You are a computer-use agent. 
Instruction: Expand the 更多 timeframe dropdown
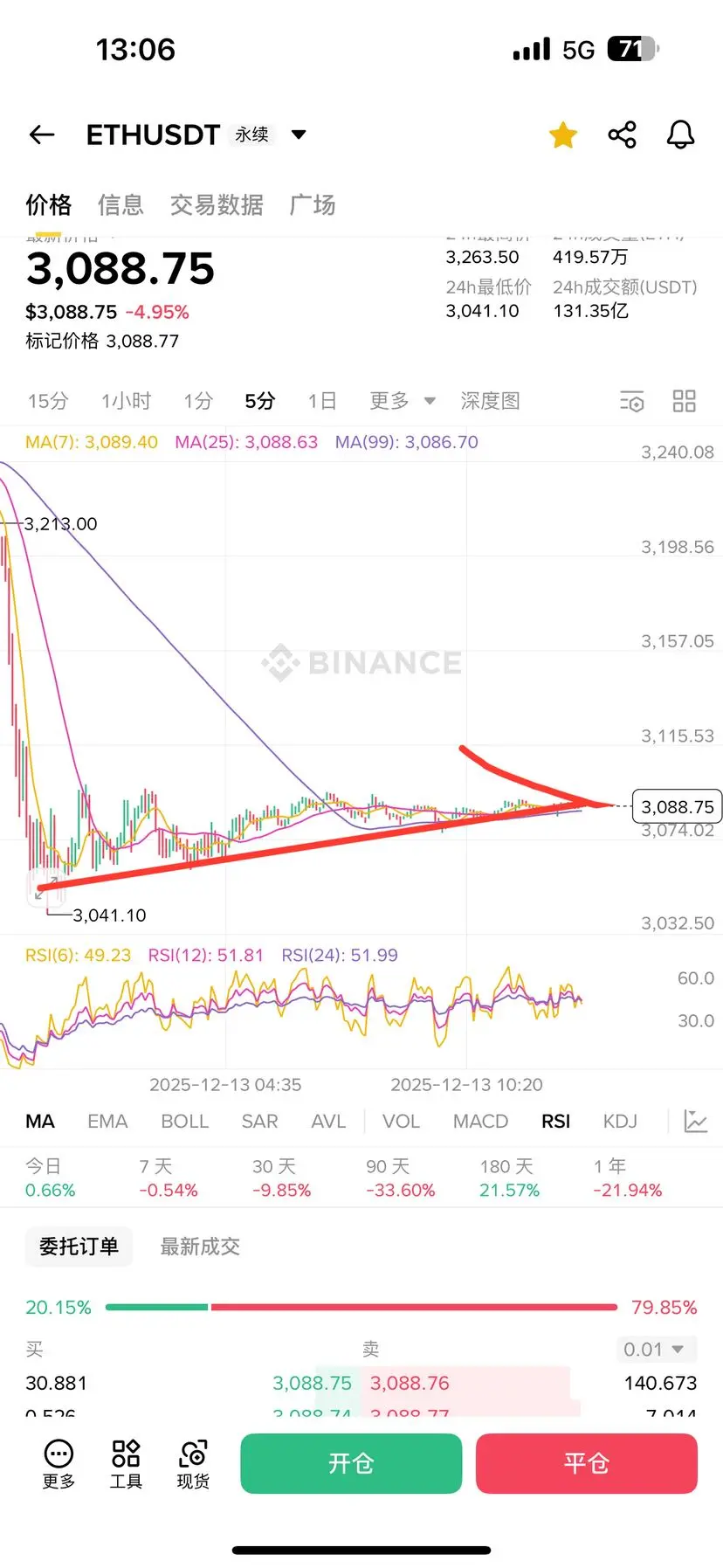coord(403,401)
